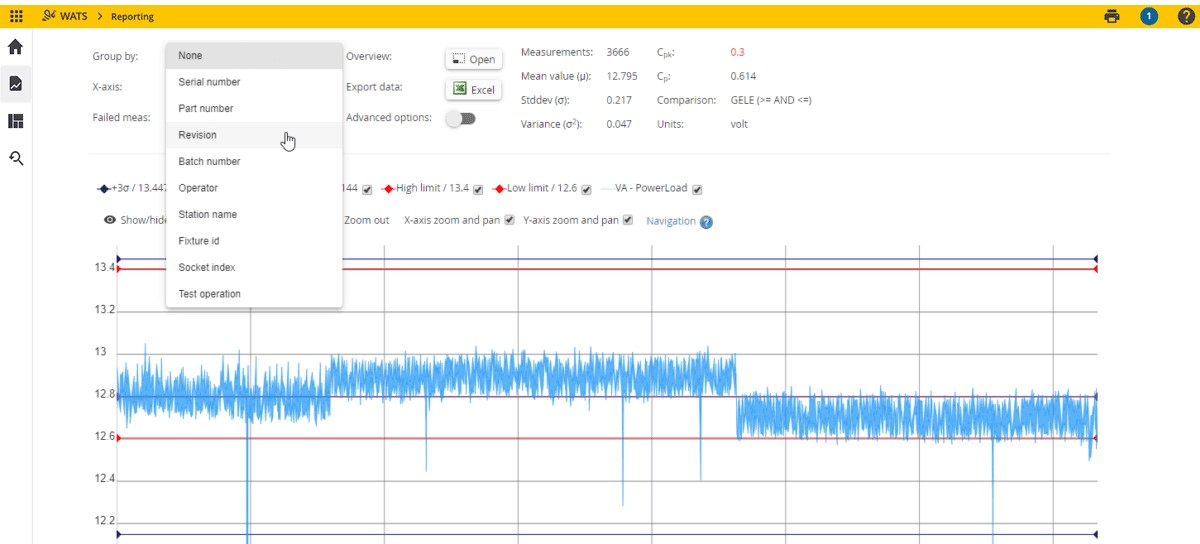Toggle the Advanced options switch
The width and height of the screenshot is (1200, 544).
(461, 118)
